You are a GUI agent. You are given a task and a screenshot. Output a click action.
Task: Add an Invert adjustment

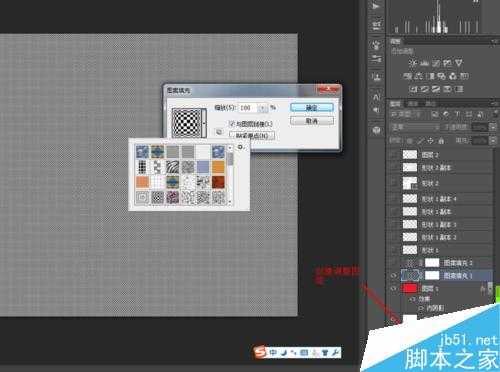tap(413, 89)
